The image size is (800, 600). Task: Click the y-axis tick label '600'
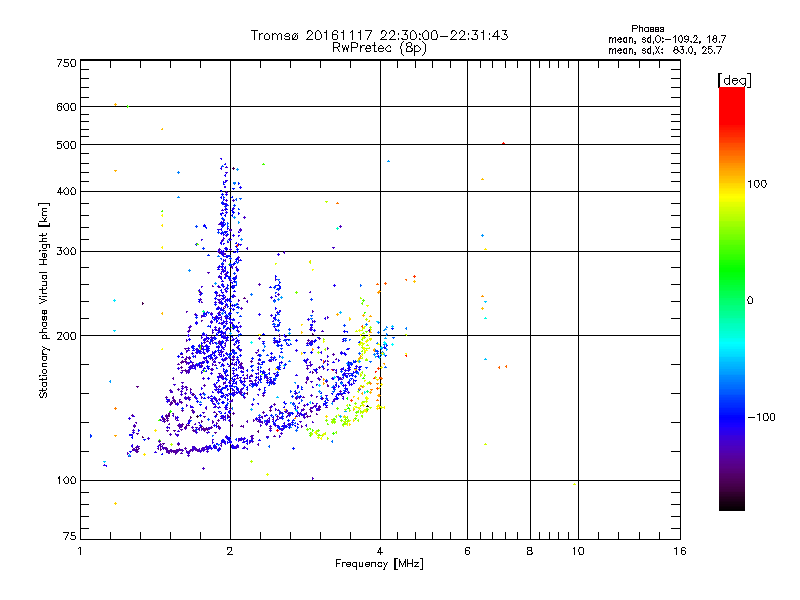[66, 107]
